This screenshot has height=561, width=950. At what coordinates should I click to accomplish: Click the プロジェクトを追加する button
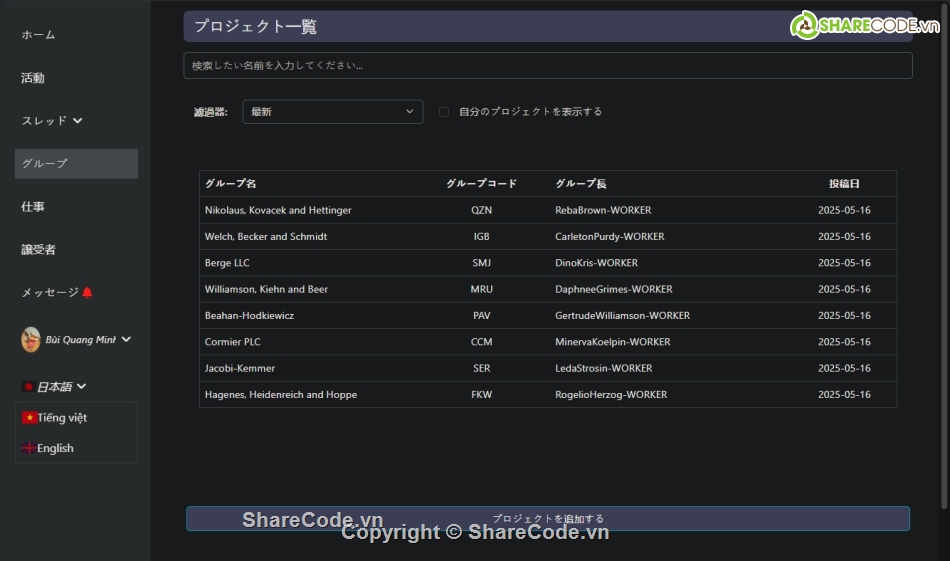548,519
